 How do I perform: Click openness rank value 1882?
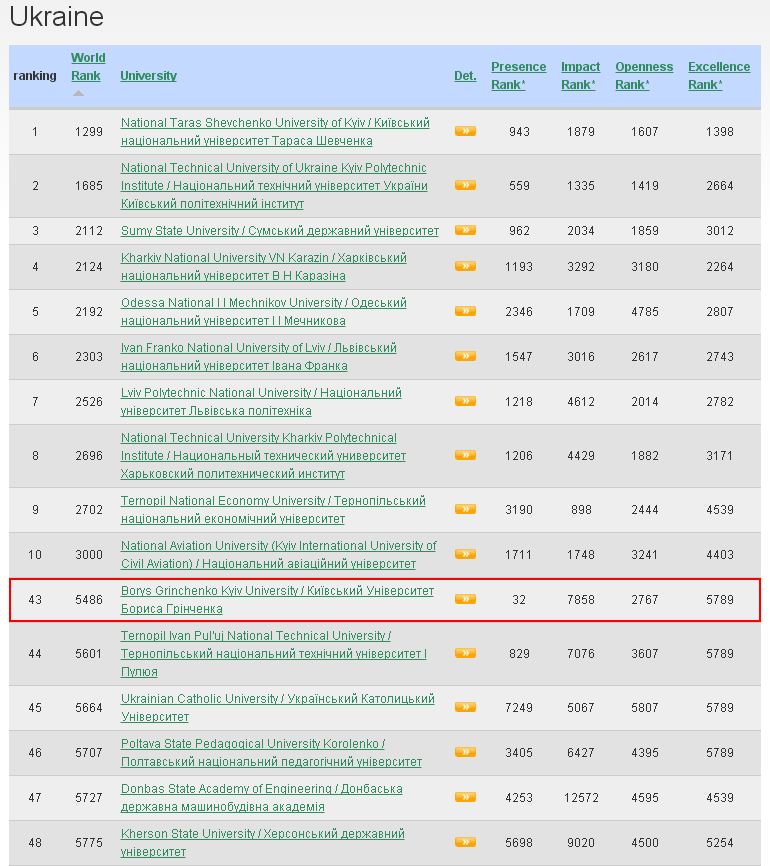pyautogui.click(x=645, y=456)
